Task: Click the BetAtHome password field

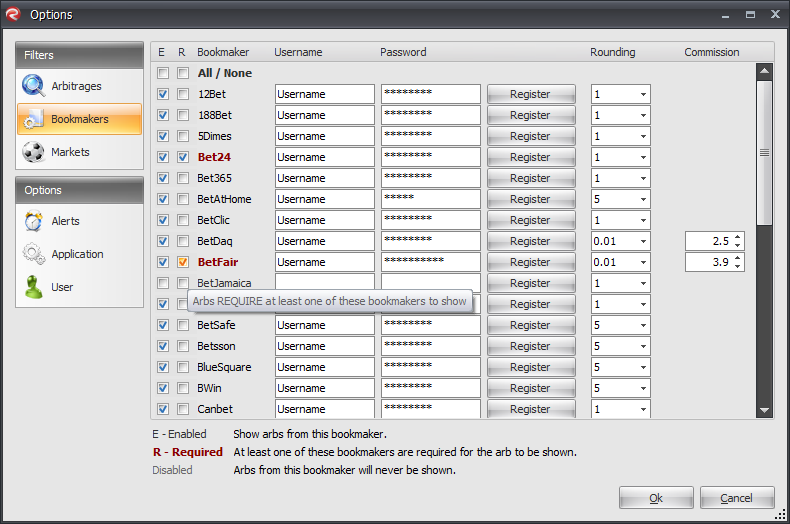Action: point(431,199)
